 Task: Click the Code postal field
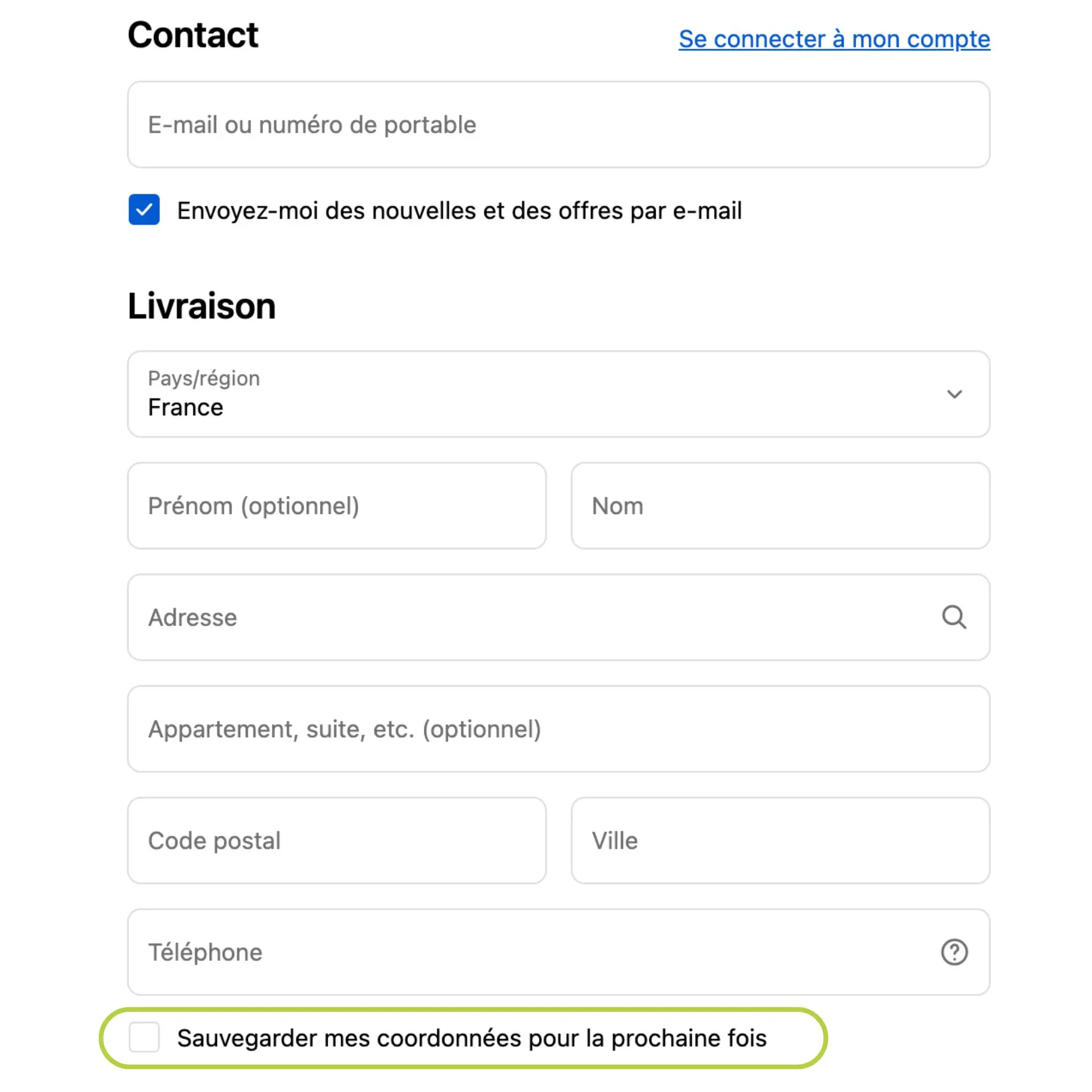(337, 840)
